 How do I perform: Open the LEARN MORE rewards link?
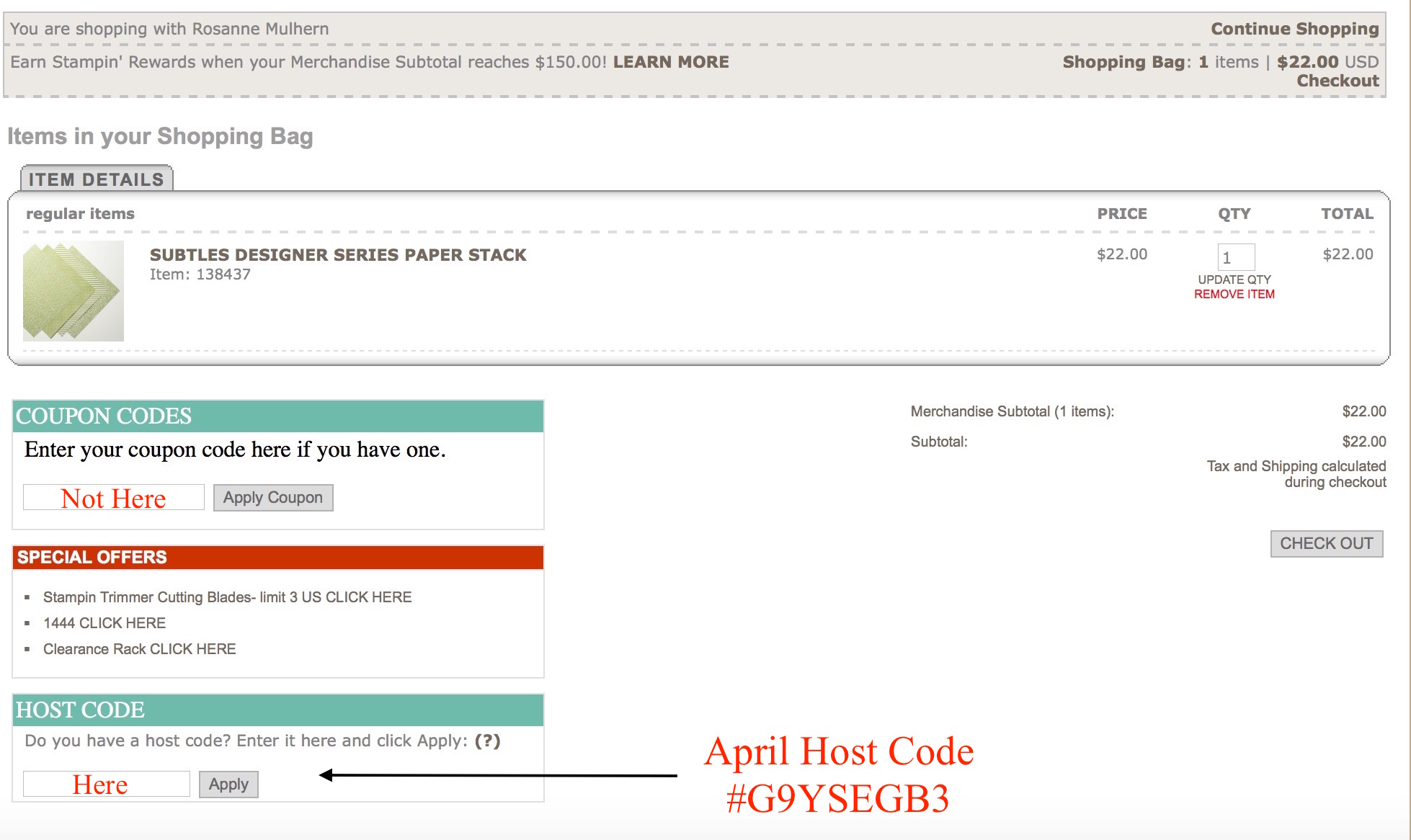tap(670, 62)
